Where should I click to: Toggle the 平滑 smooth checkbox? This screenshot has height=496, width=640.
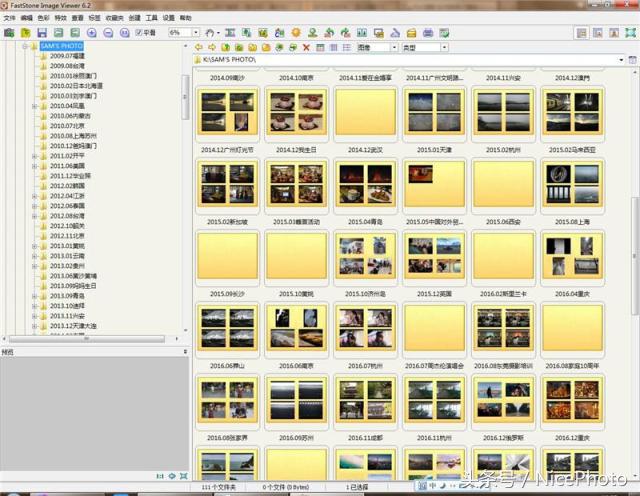(x=139, y=33)
